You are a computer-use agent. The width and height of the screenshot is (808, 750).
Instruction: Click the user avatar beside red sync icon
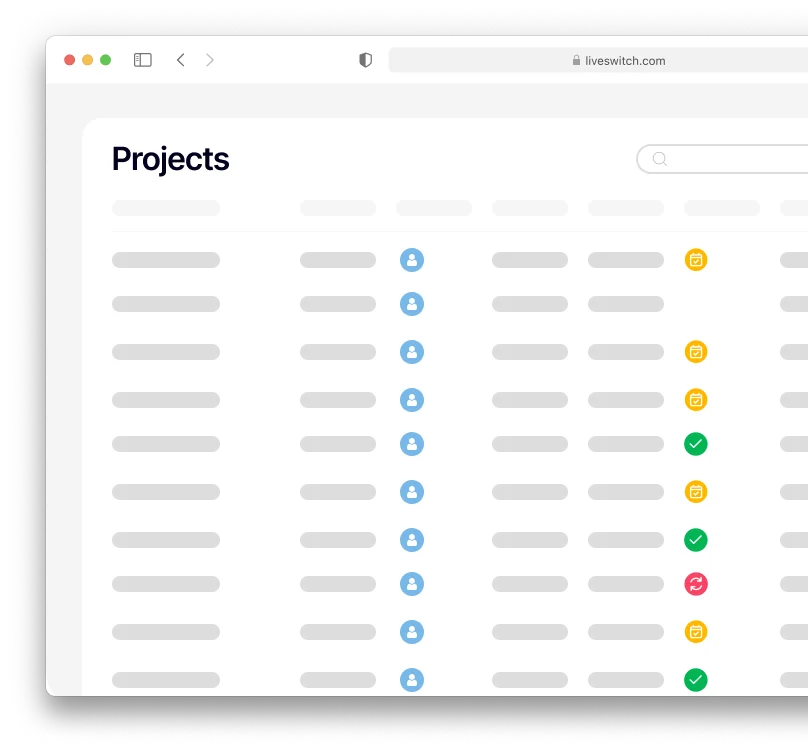click(412, 584)
